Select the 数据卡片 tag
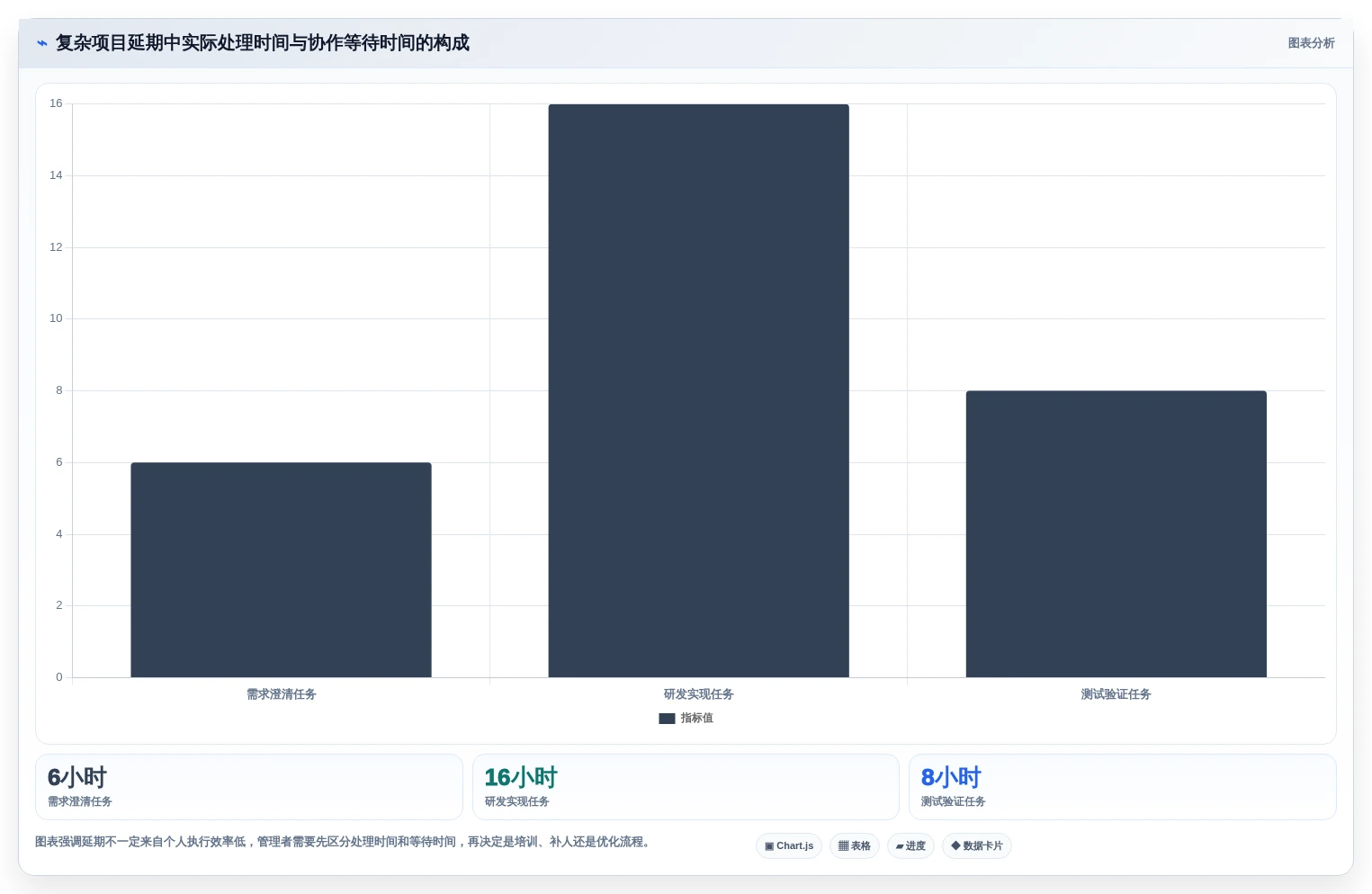 point(977,846)
